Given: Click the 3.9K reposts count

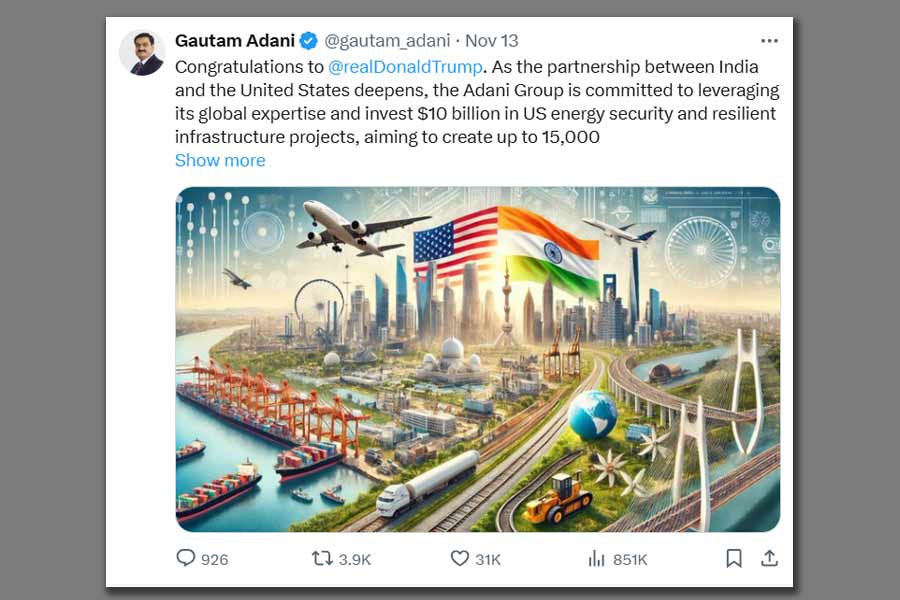Looking at the screenshot, I should coord(355,559).
